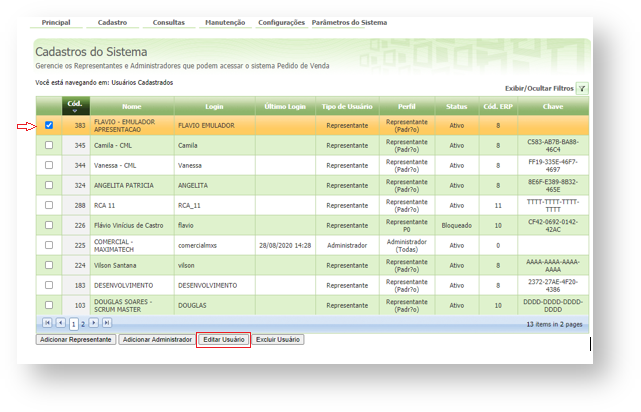Go to previous page of results
Screen dimensions: 641x412
click(x=60, y=324)
